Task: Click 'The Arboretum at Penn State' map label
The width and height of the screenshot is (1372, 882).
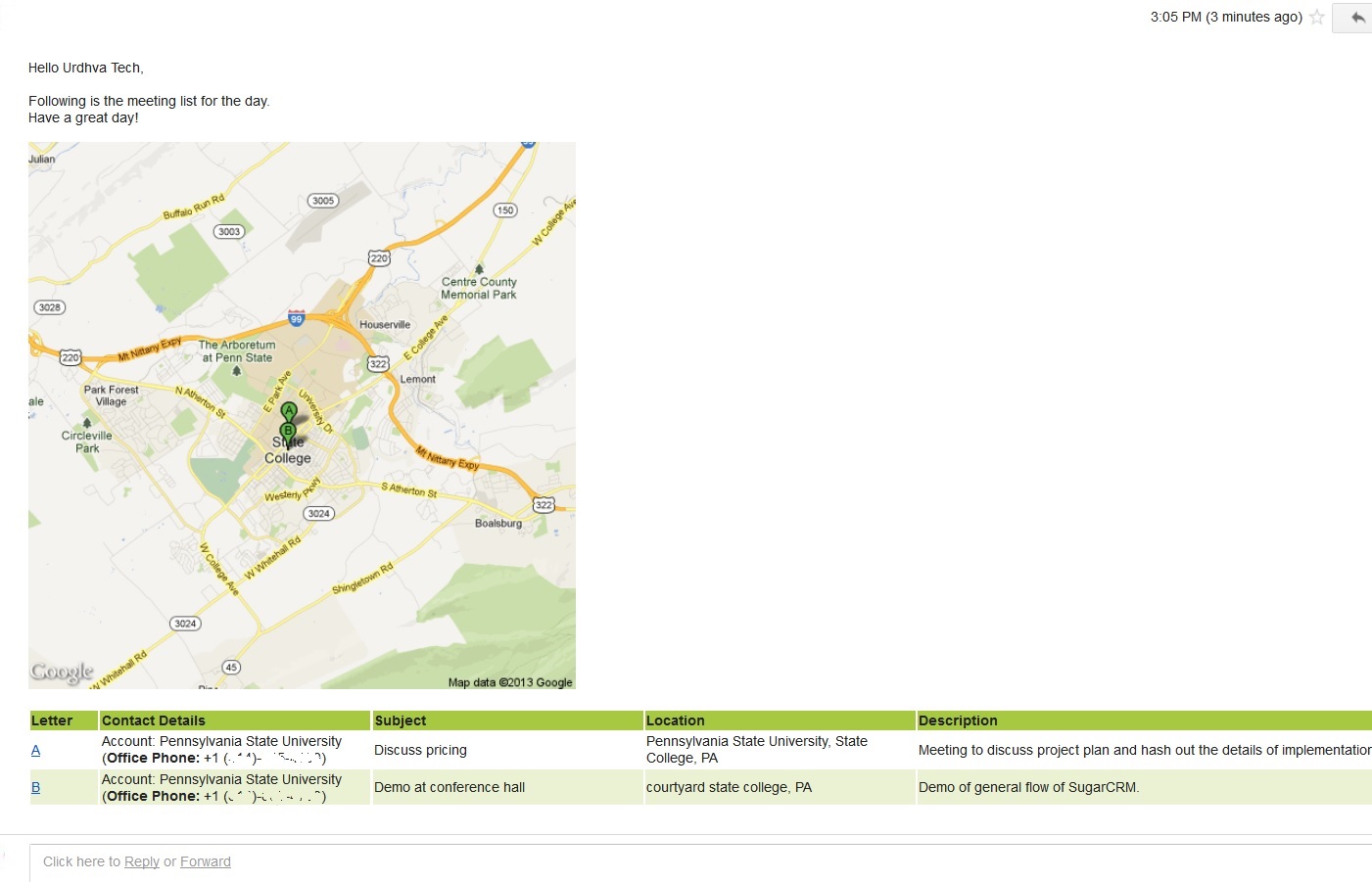Action: [237, 351]
